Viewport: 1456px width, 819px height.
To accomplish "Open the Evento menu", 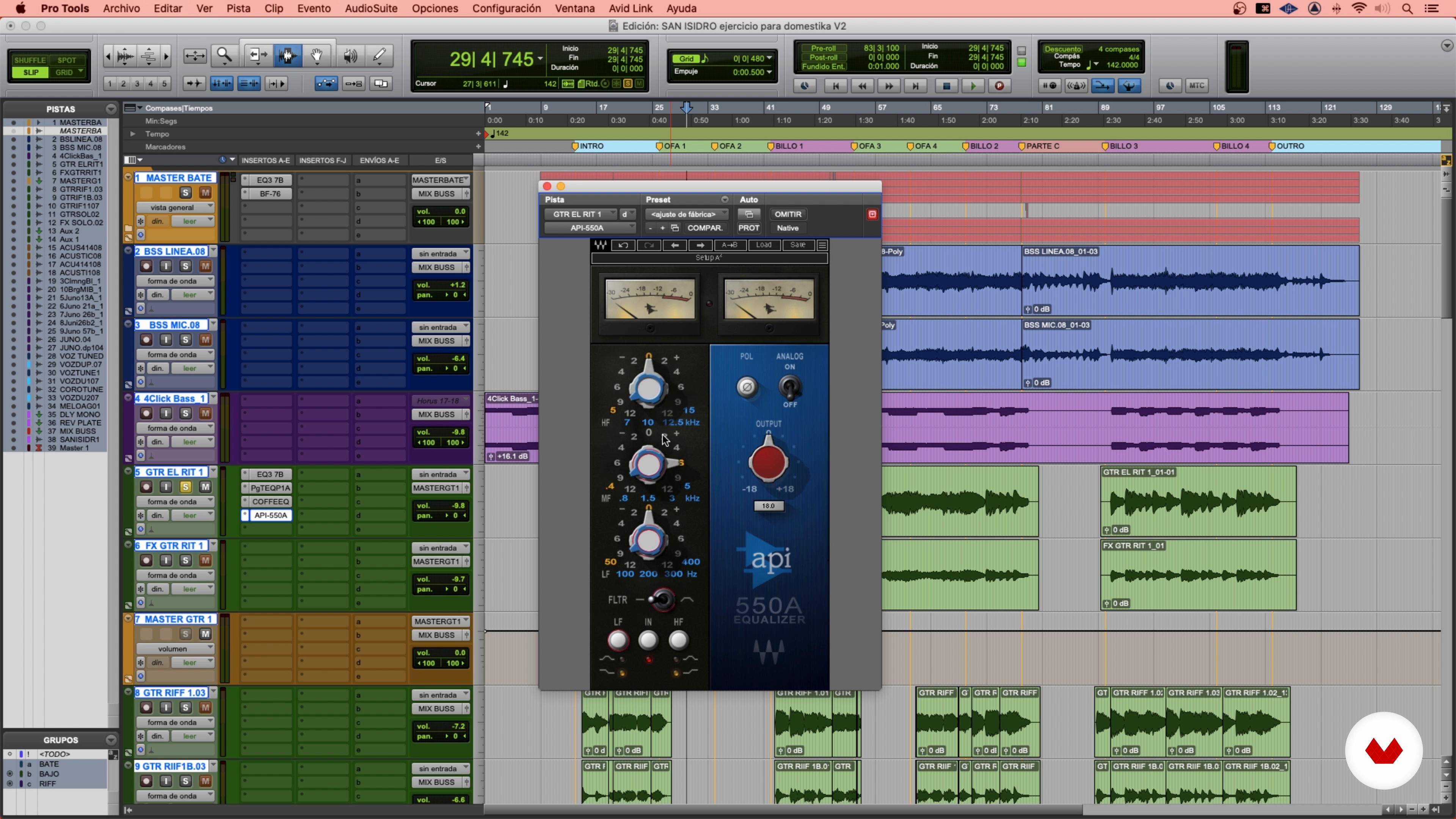I will [314, 8].
